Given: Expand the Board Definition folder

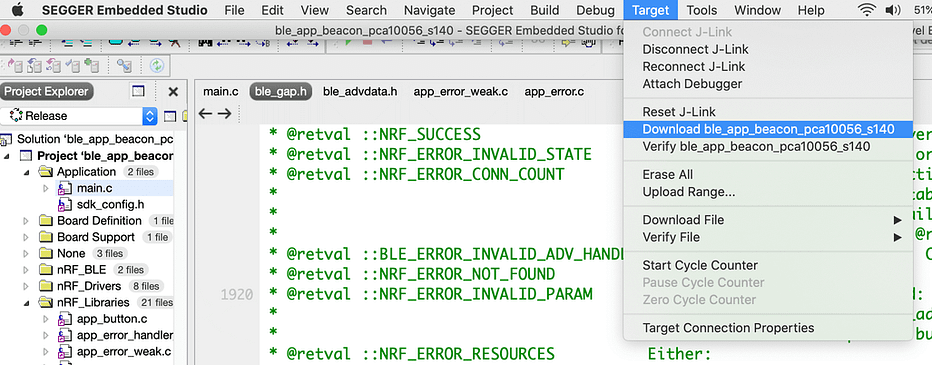Looking at the screenshot, I should [x=26, y=221].
